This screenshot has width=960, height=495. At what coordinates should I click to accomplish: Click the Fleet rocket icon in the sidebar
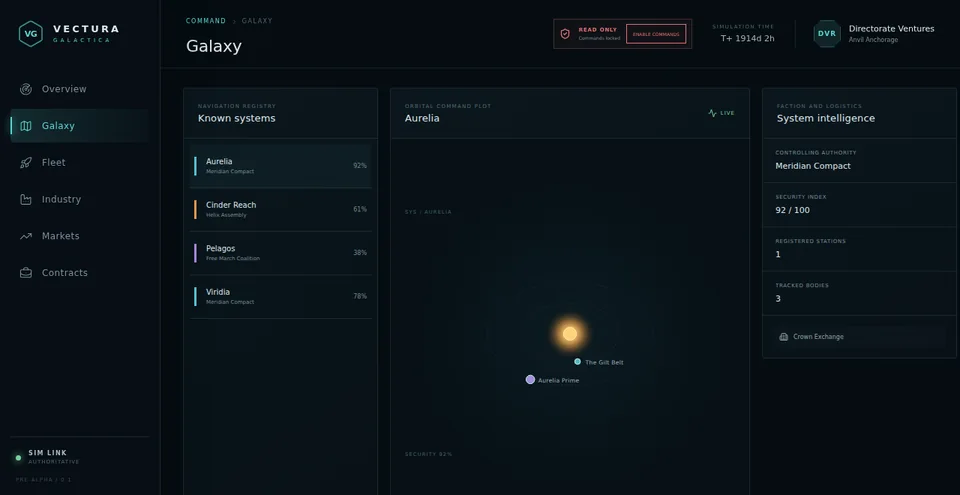tap(26, 162)
